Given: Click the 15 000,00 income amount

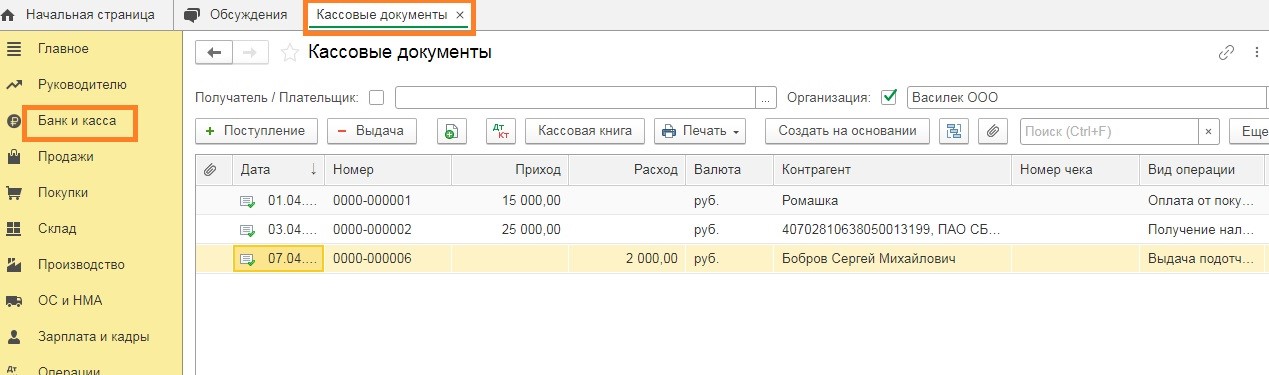Looking at the screenshot, I should (531, 201).
